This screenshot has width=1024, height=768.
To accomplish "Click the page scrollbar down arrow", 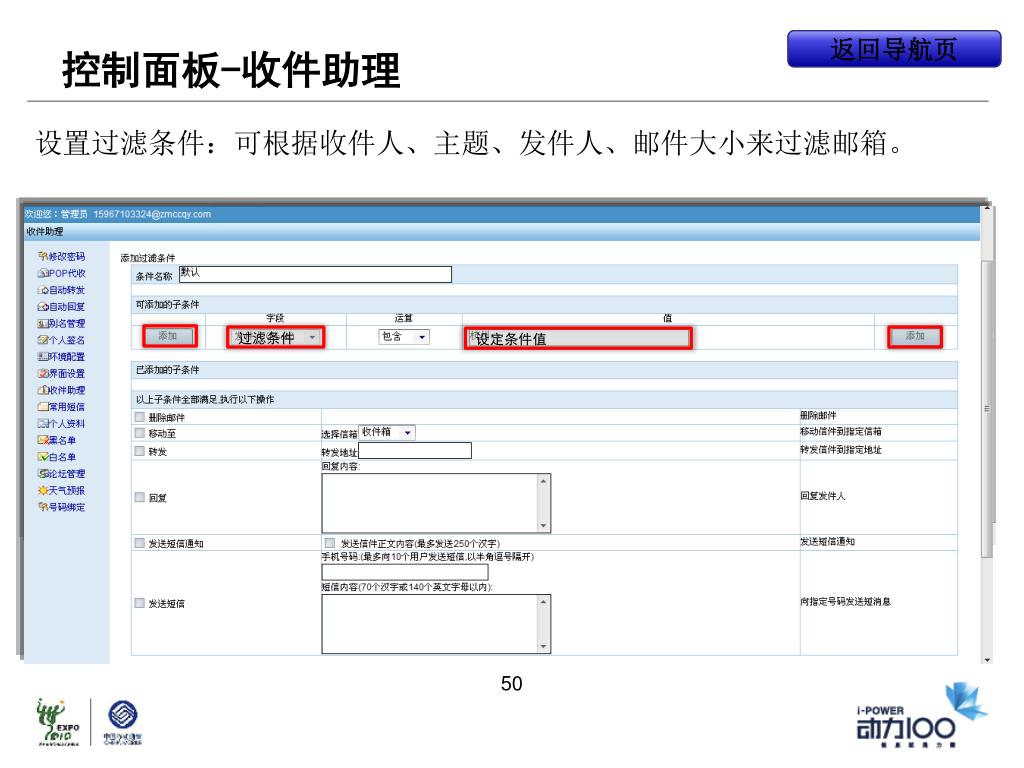I will coord(987,660).
